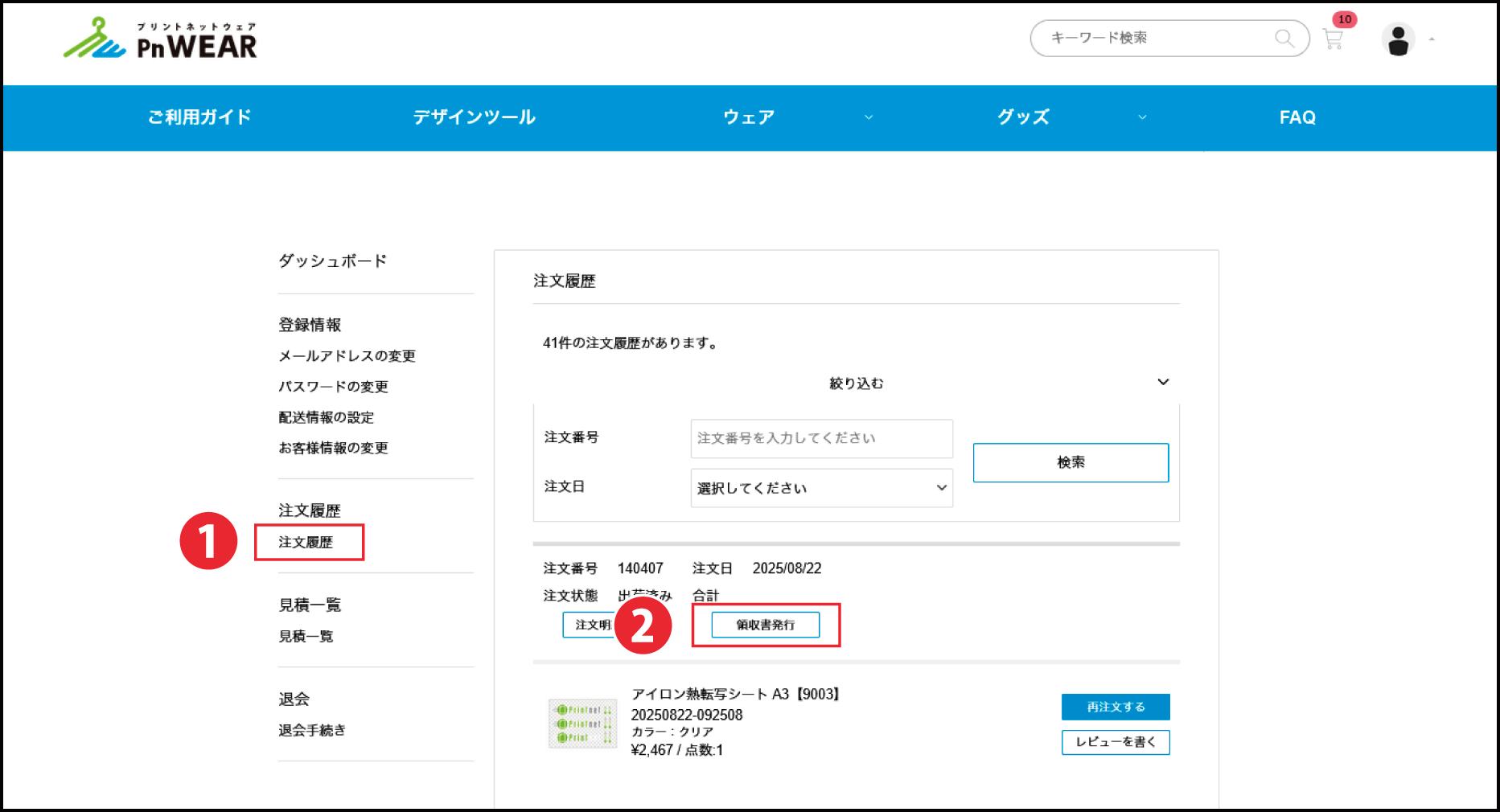Click the 領収書発行 receipt issue button
Screen dimensions: 1500x812
pos(765,625)
